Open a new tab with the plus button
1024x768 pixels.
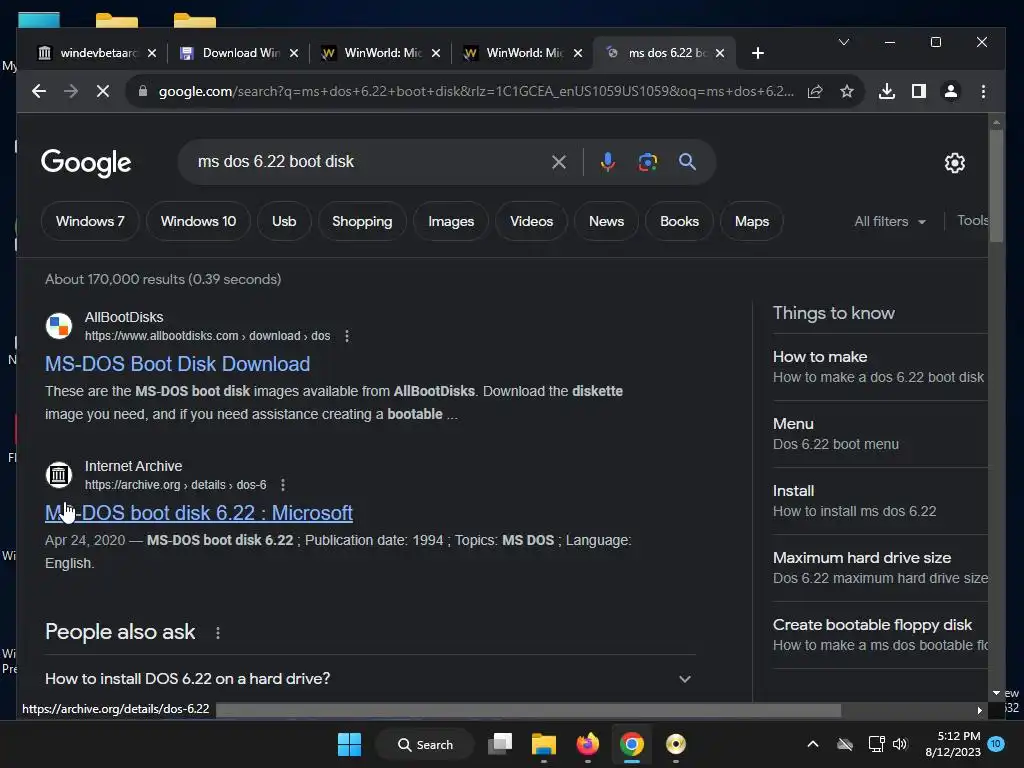click(x=758, y=53)
